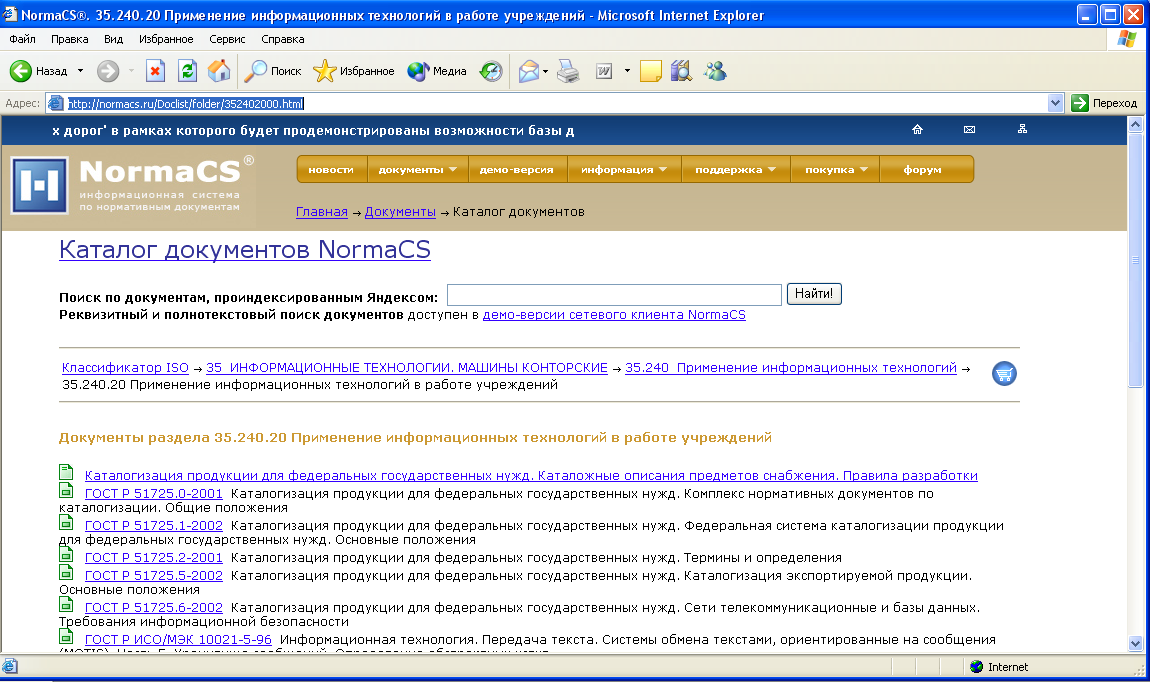Image resolution: width=1150 pixels, height=682 pixels.
Task: Click the document icon beside ГОСТ Р 51725.2-2001
Action: pos(66,554)
